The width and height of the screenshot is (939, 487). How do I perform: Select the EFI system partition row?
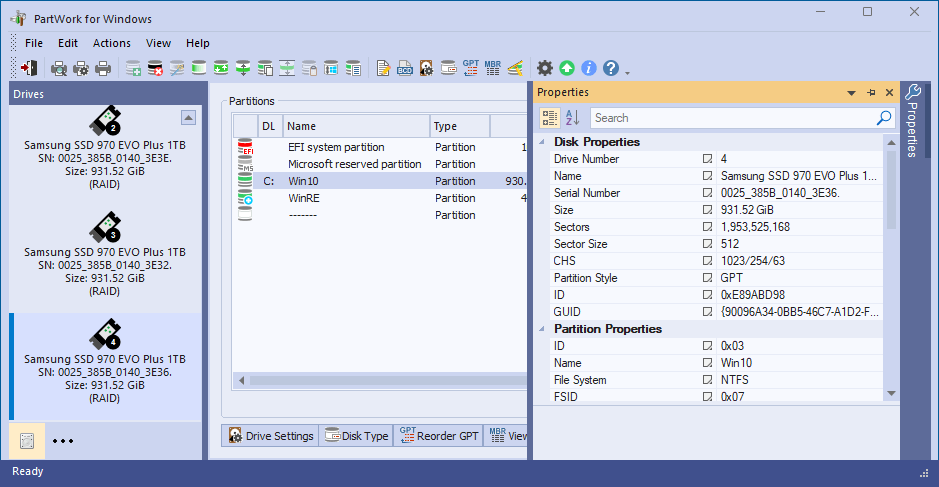[x=381, y=147]
